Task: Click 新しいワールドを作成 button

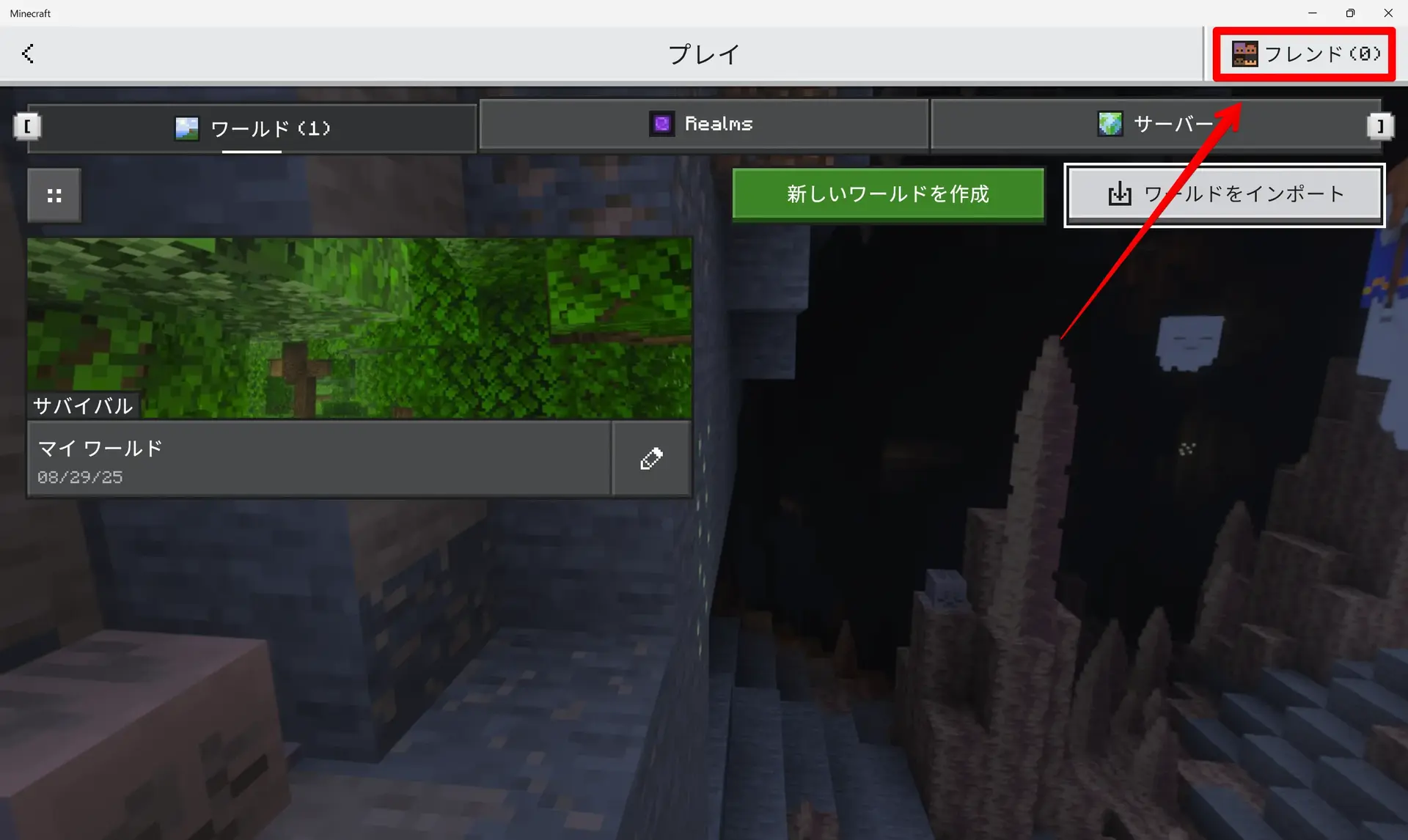Action: tap(887, 194)
